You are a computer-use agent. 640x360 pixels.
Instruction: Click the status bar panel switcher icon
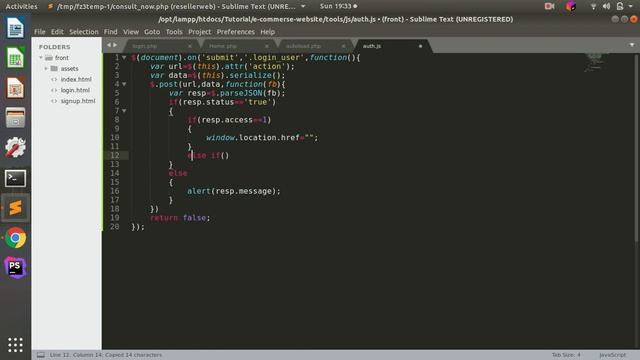coord(41,355)
